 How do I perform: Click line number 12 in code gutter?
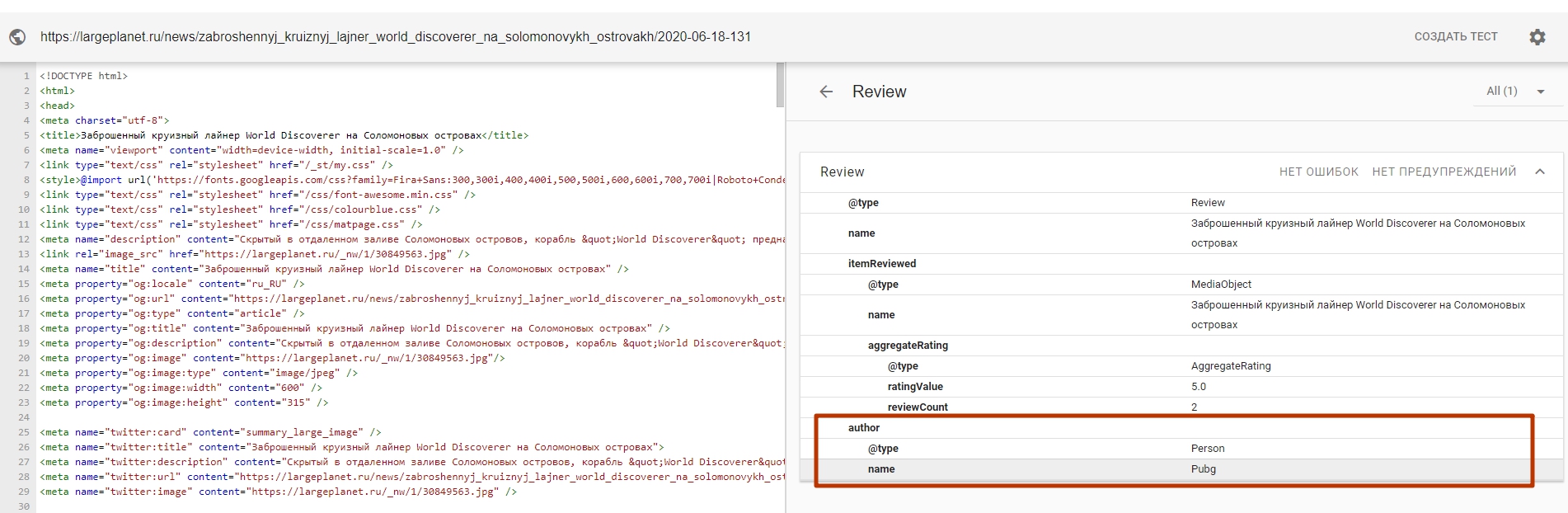[x=24, y=239]
